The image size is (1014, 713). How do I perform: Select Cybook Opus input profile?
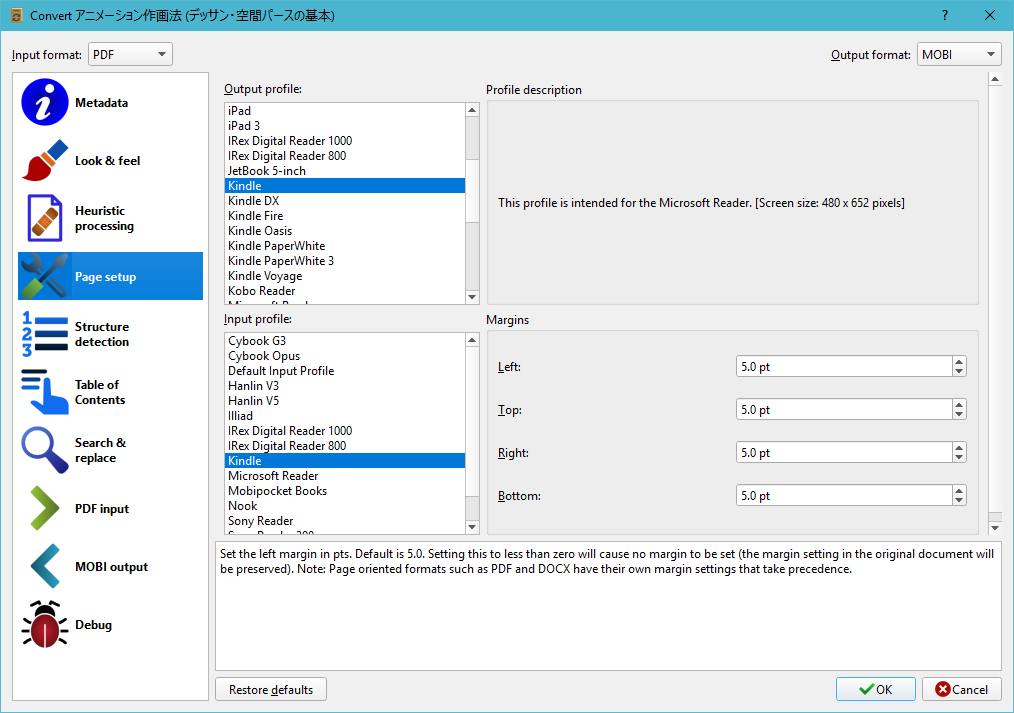click(x=345, y=356)
